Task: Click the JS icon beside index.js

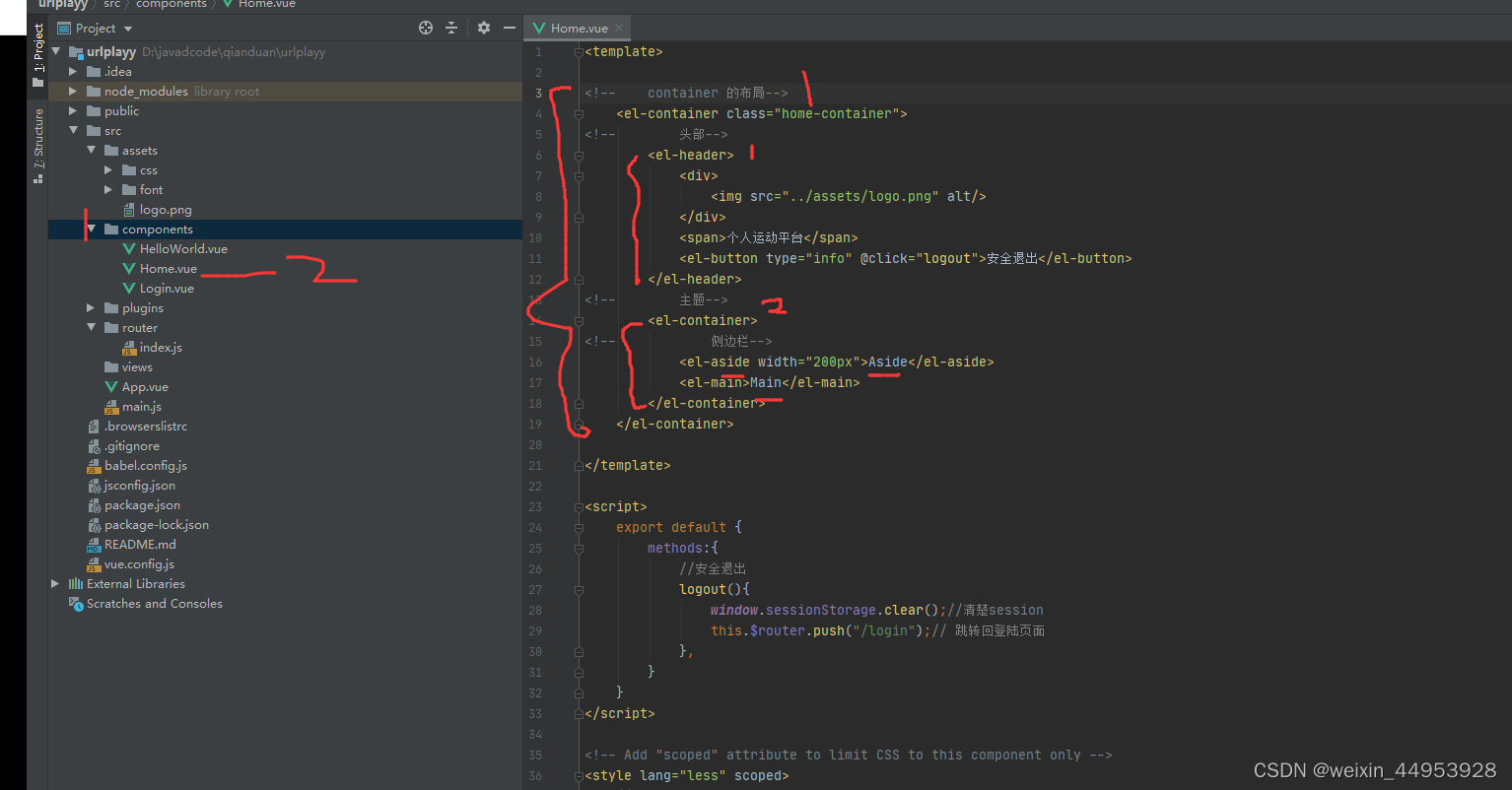Action: coord(129,348)
